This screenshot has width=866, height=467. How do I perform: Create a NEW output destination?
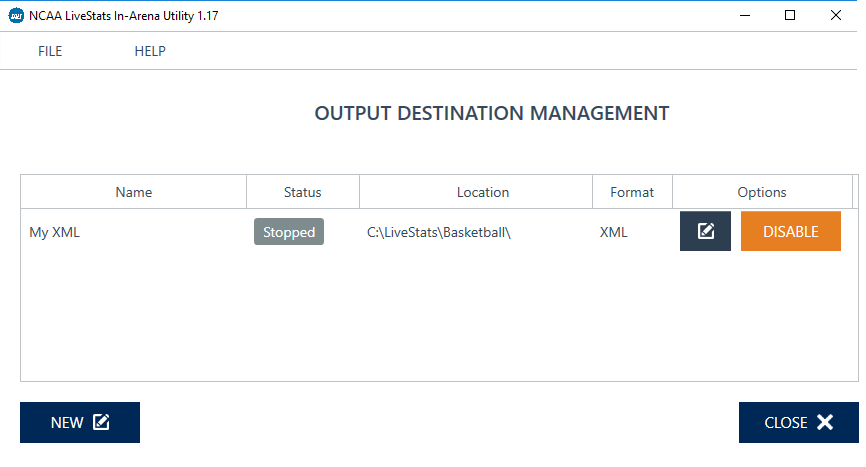(80, 422)
